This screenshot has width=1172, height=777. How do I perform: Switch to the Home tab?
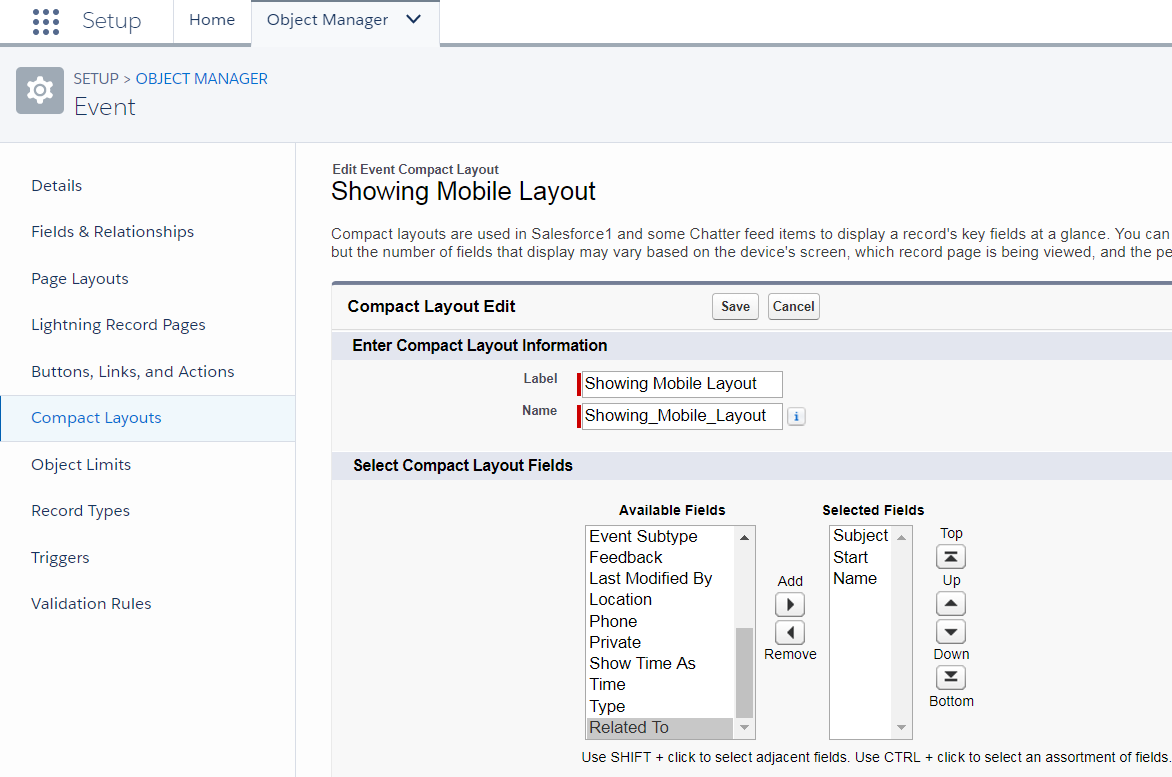coord(212,20)
